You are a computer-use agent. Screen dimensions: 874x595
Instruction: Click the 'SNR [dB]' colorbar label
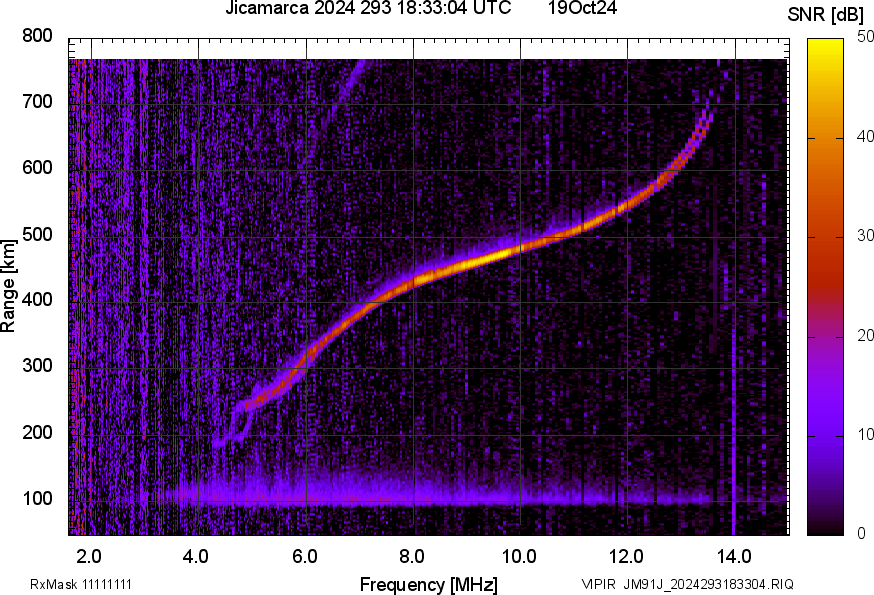pos(825,15)
